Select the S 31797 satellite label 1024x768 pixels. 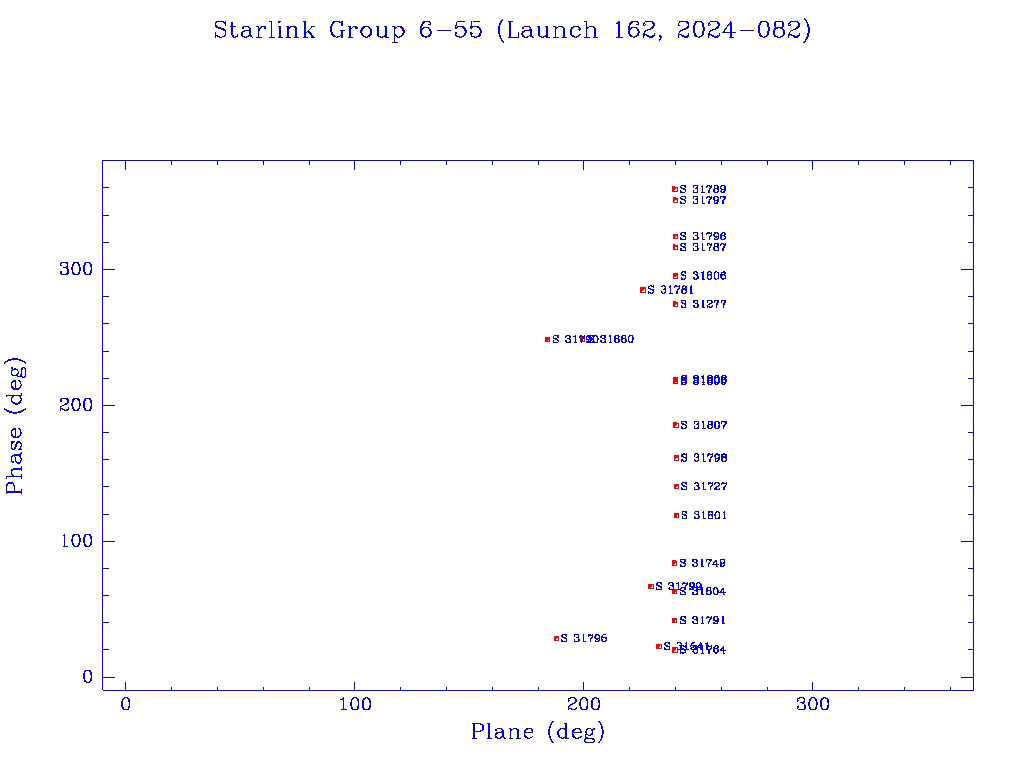point(703,200)
